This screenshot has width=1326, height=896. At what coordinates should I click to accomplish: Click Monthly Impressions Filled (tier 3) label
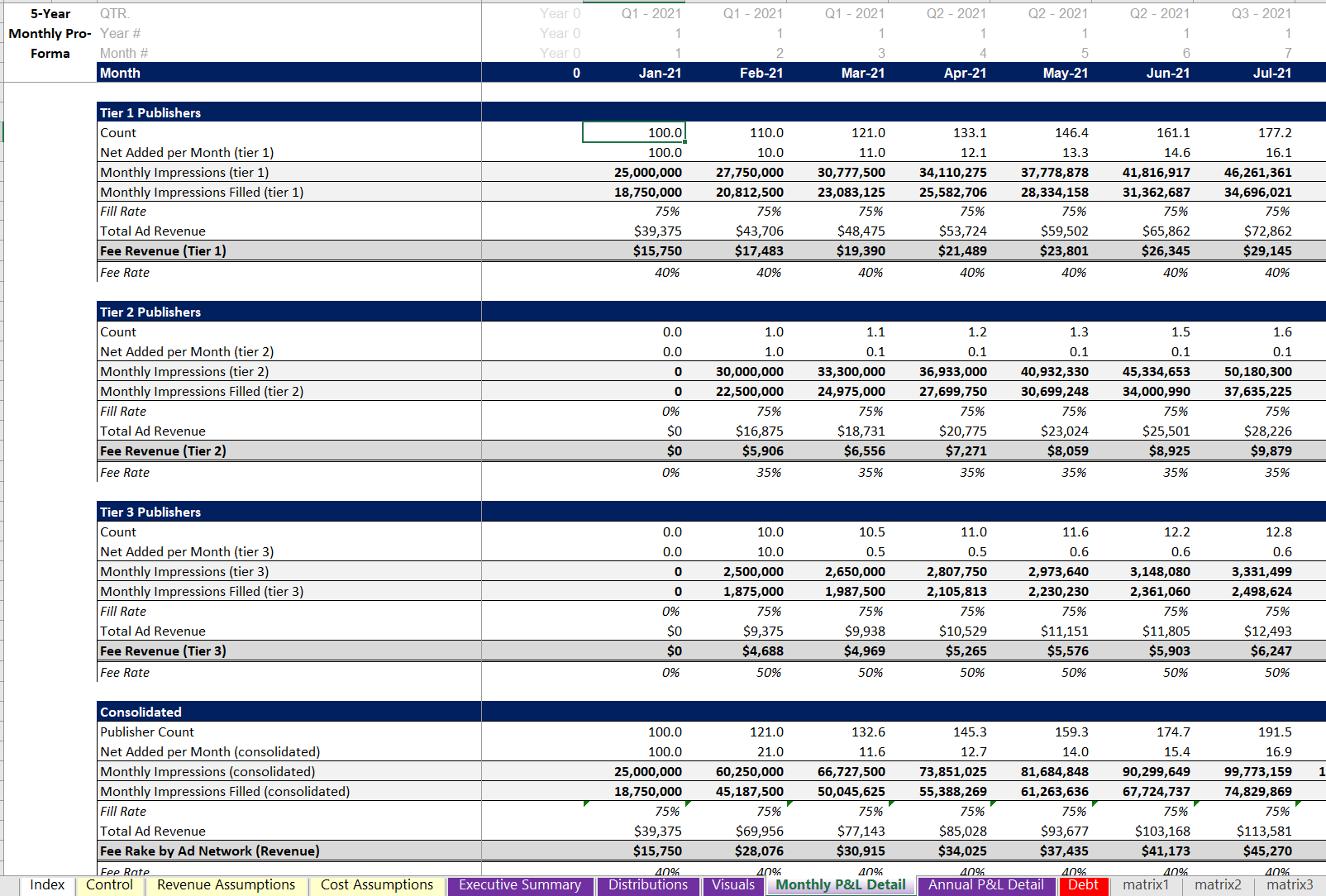pos(202,591)
